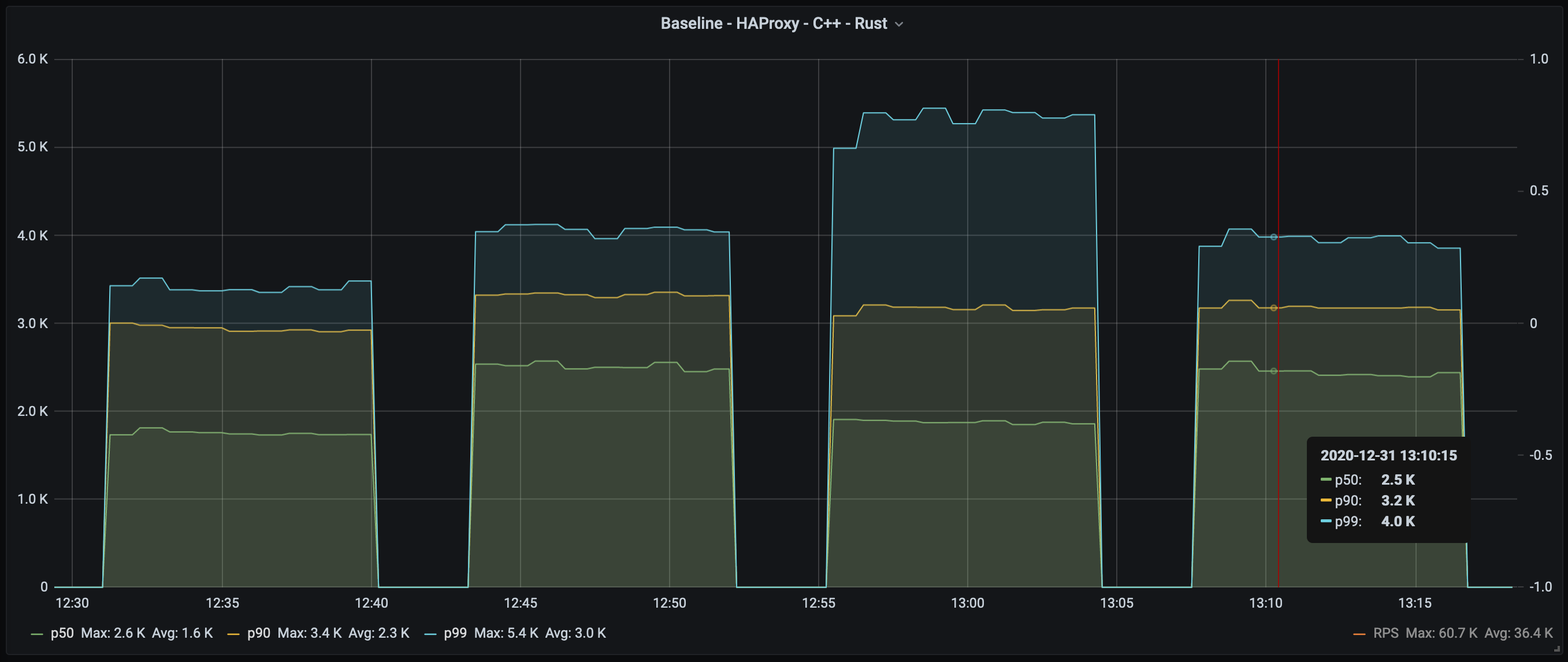1568x662 pixels.
Task: Click the p99 hover point marker on crosshair
Action: (1273, 237)
